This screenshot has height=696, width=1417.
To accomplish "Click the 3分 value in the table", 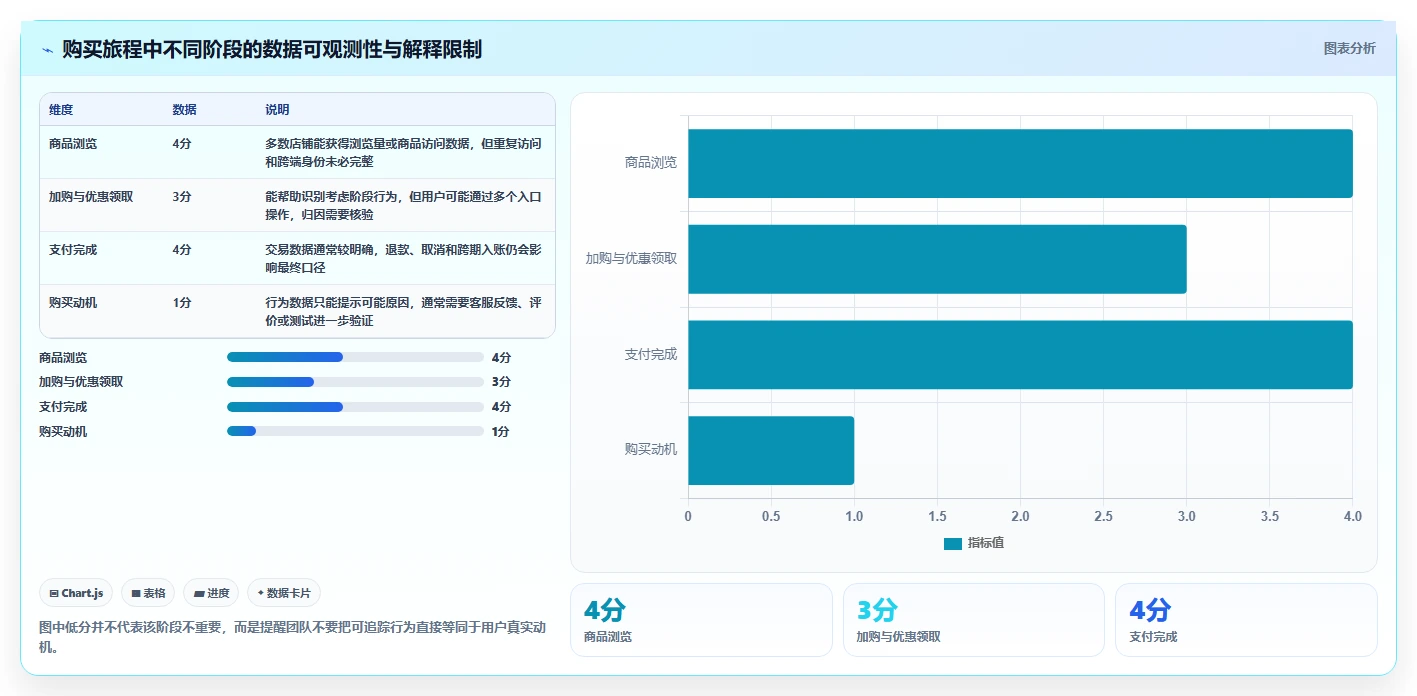I will pos(181,196).
